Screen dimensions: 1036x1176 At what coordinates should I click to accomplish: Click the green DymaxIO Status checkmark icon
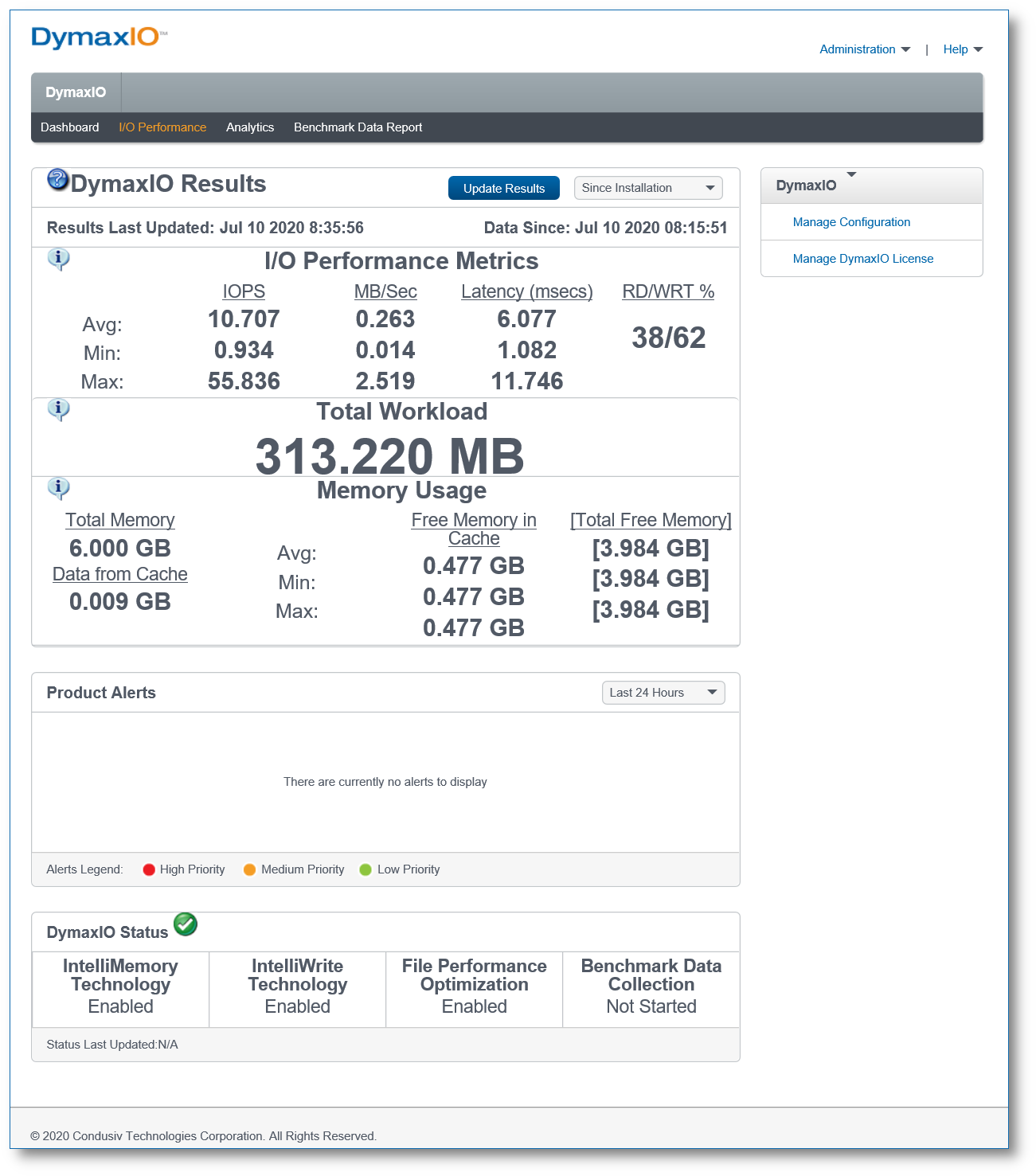(186, 924)
